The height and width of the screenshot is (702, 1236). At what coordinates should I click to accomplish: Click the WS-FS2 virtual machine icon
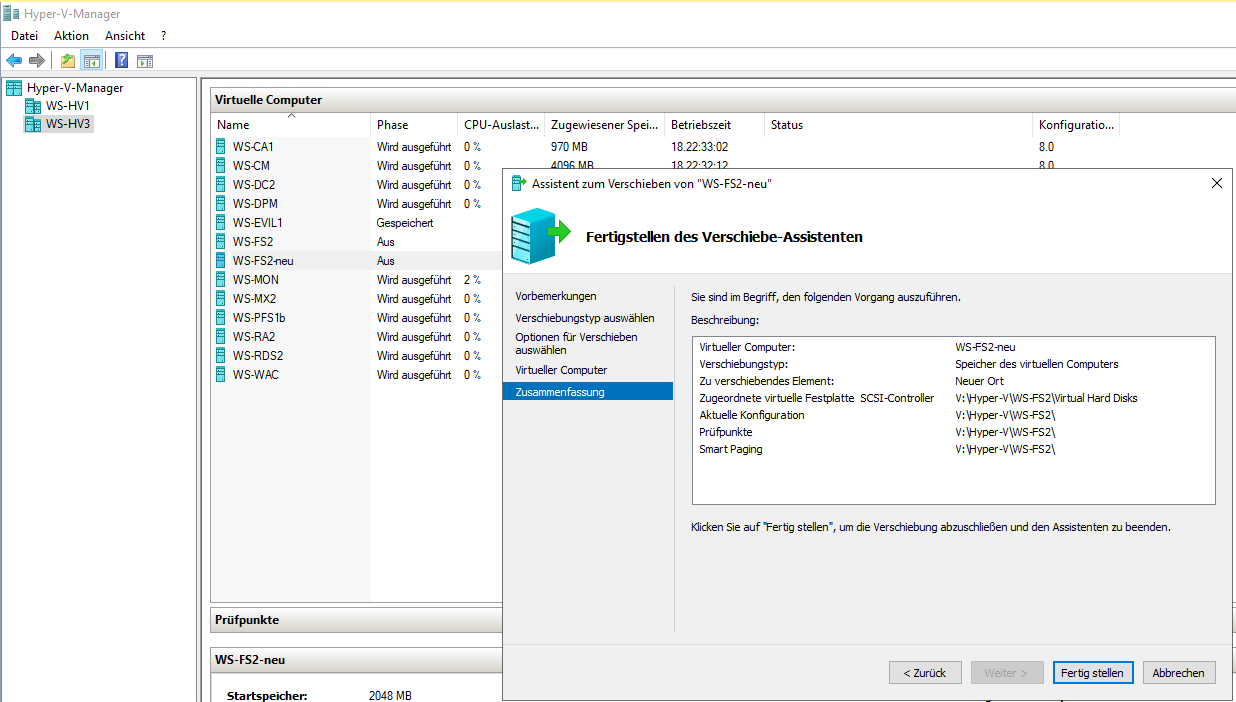(x=221, y=242)
